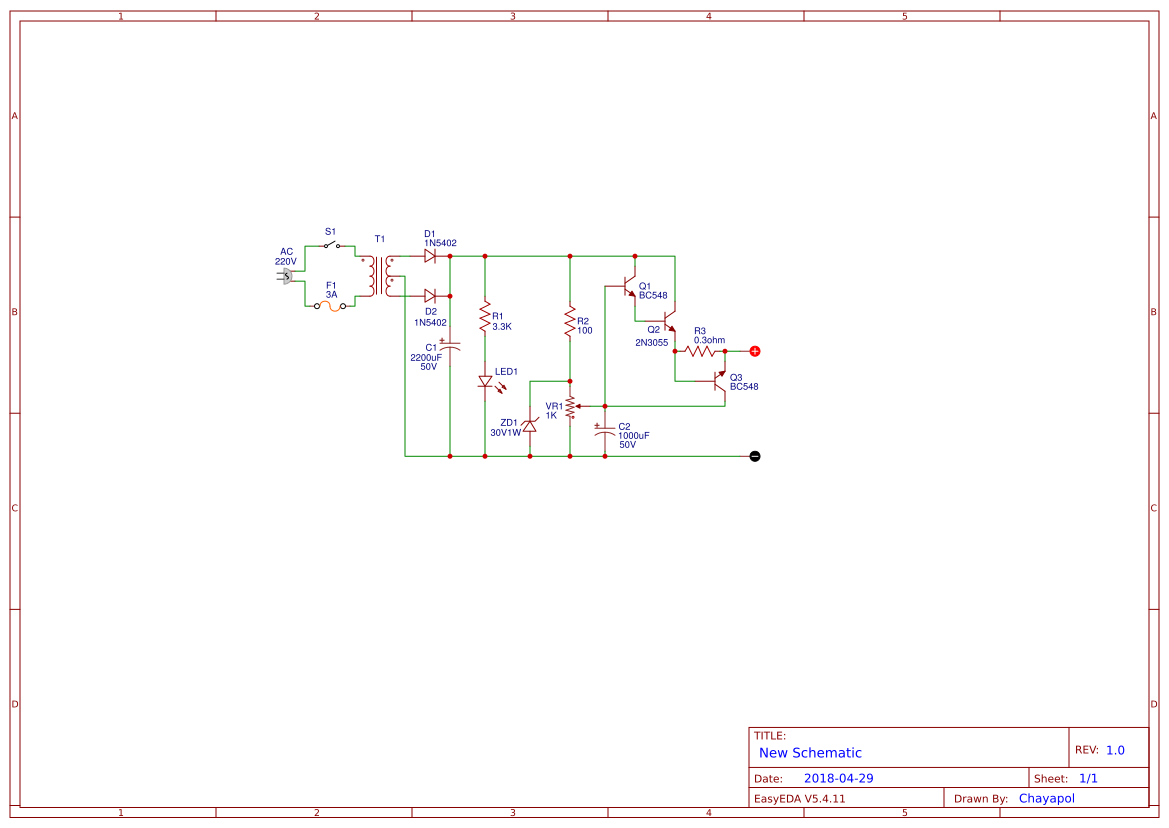Viewport: 1169px width, 828px height.
Task: Click the '3A' fuse rating label
Action: point(331,294)
